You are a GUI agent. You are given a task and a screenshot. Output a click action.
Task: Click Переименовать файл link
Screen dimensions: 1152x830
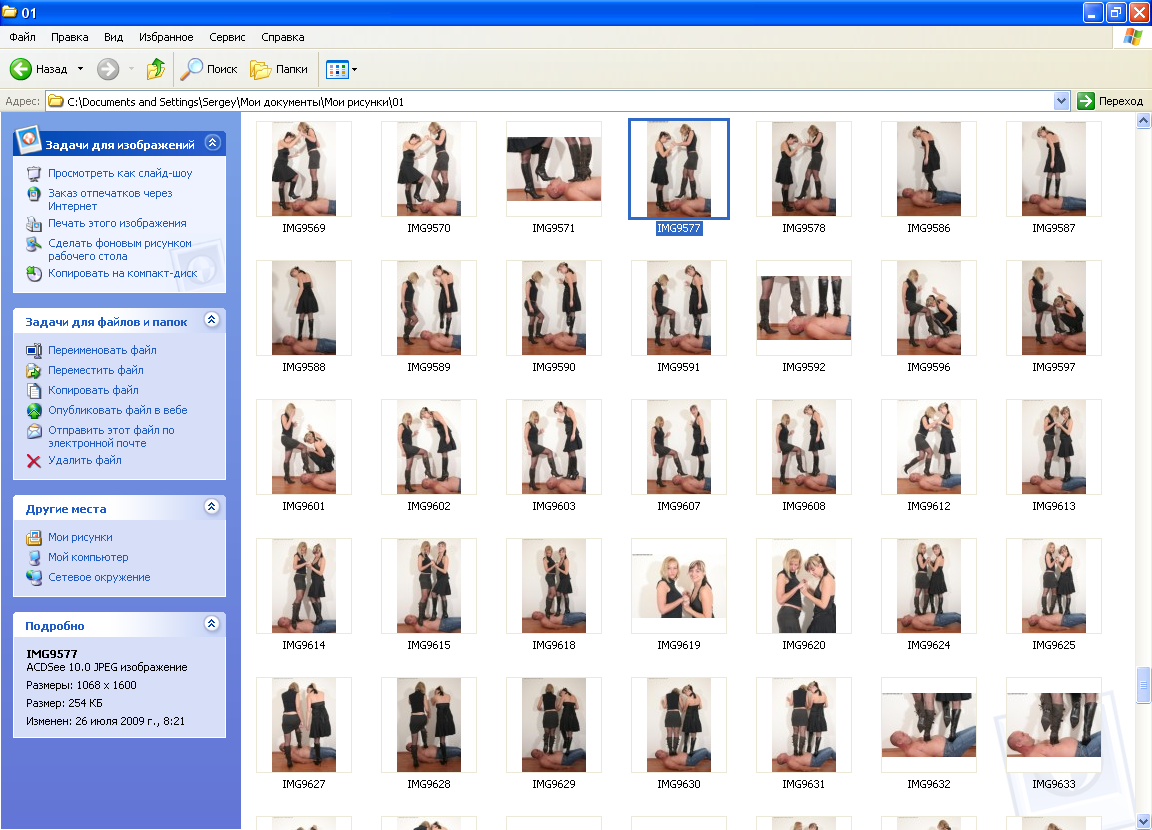pyautogui.click(x=102, y=350)
